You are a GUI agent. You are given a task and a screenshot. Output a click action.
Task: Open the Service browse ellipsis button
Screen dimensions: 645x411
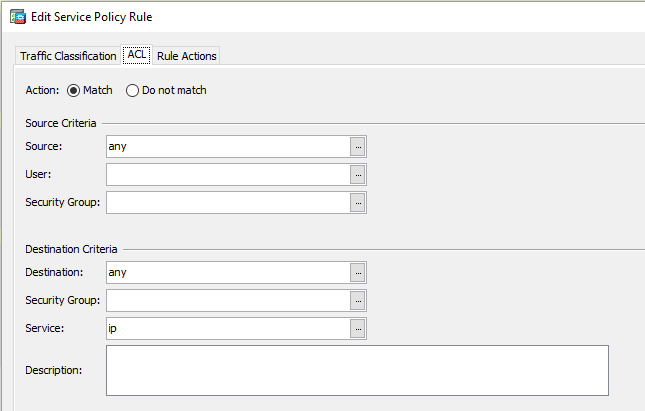358,328
